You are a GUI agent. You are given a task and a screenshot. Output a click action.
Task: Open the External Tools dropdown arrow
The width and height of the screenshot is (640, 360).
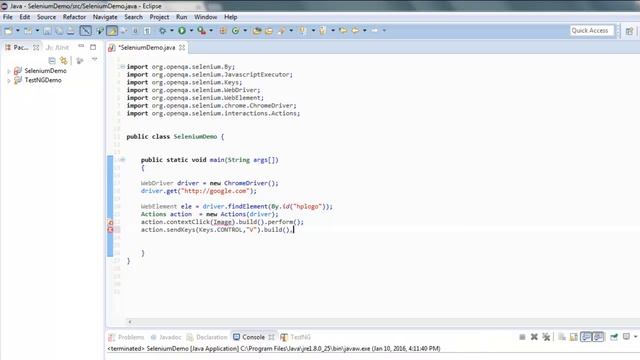tap(211, 31)
